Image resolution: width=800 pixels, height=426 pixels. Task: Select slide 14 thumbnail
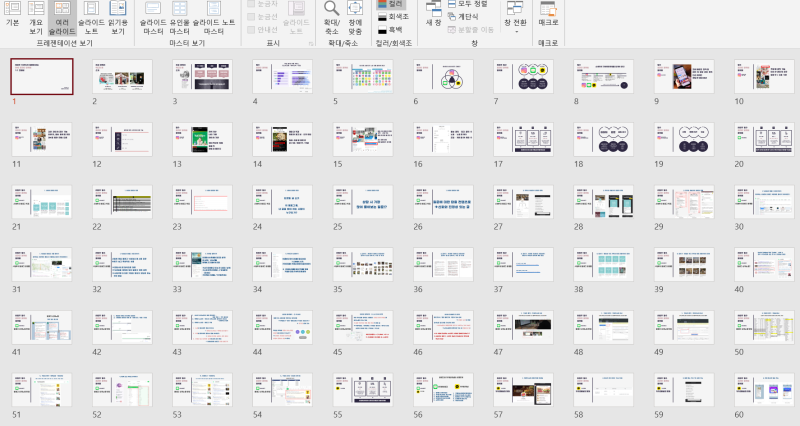[283, 139]
